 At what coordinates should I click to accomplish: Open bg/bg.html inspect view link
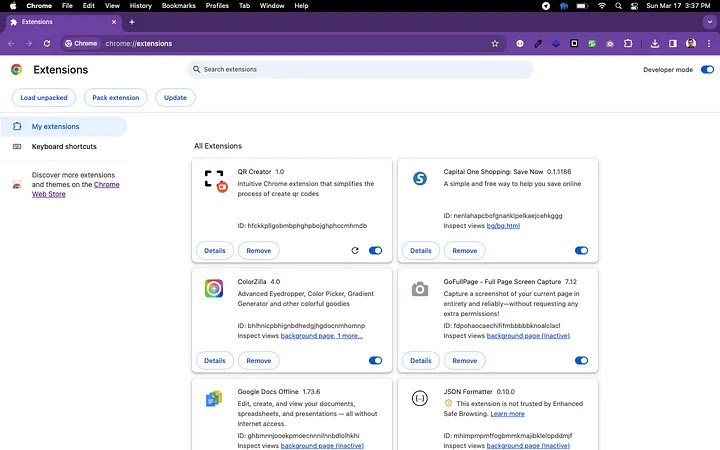(x=503, y=226)
